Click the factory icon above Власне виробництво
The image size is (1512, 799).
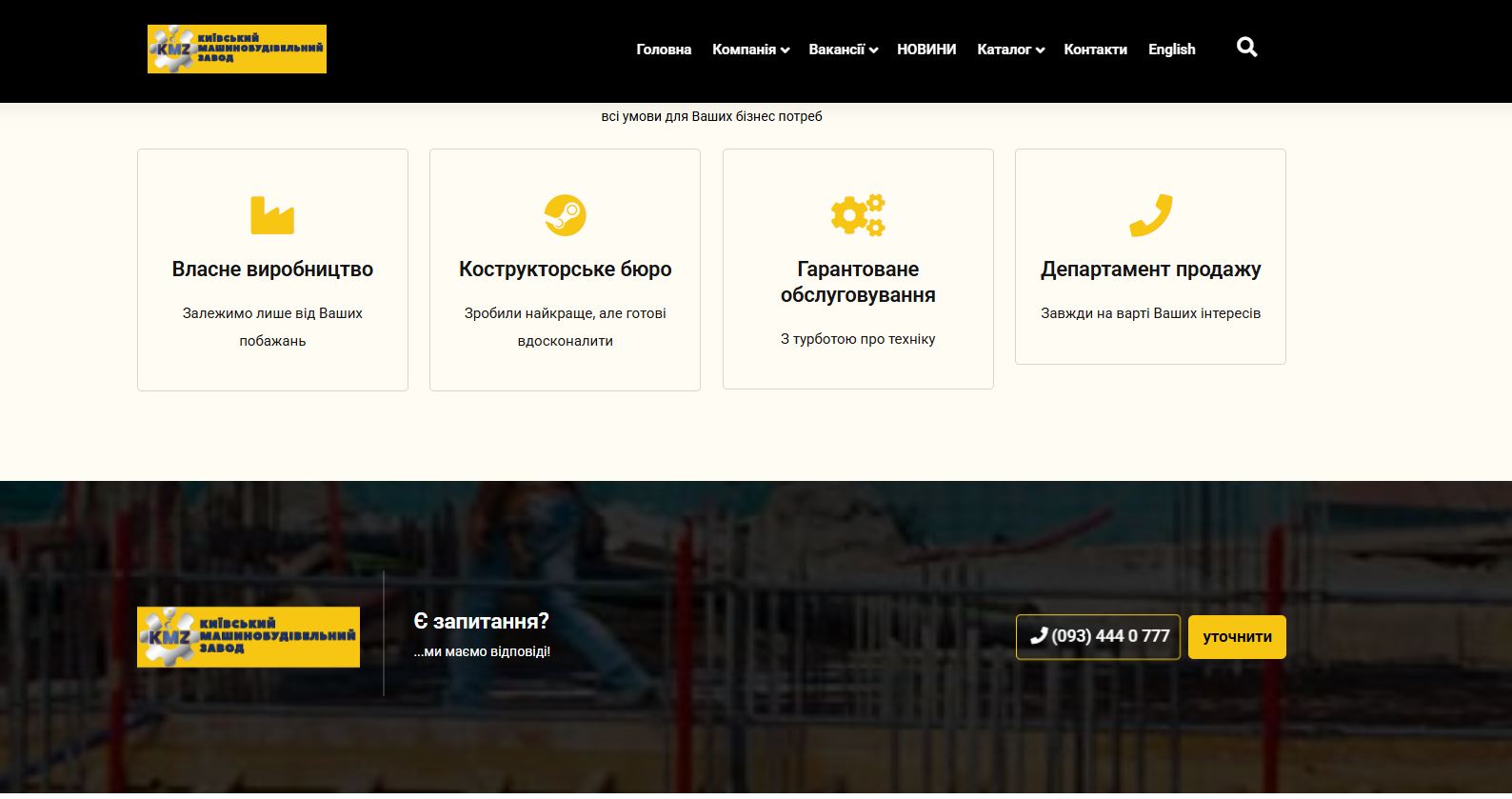(x=272, y=215)
